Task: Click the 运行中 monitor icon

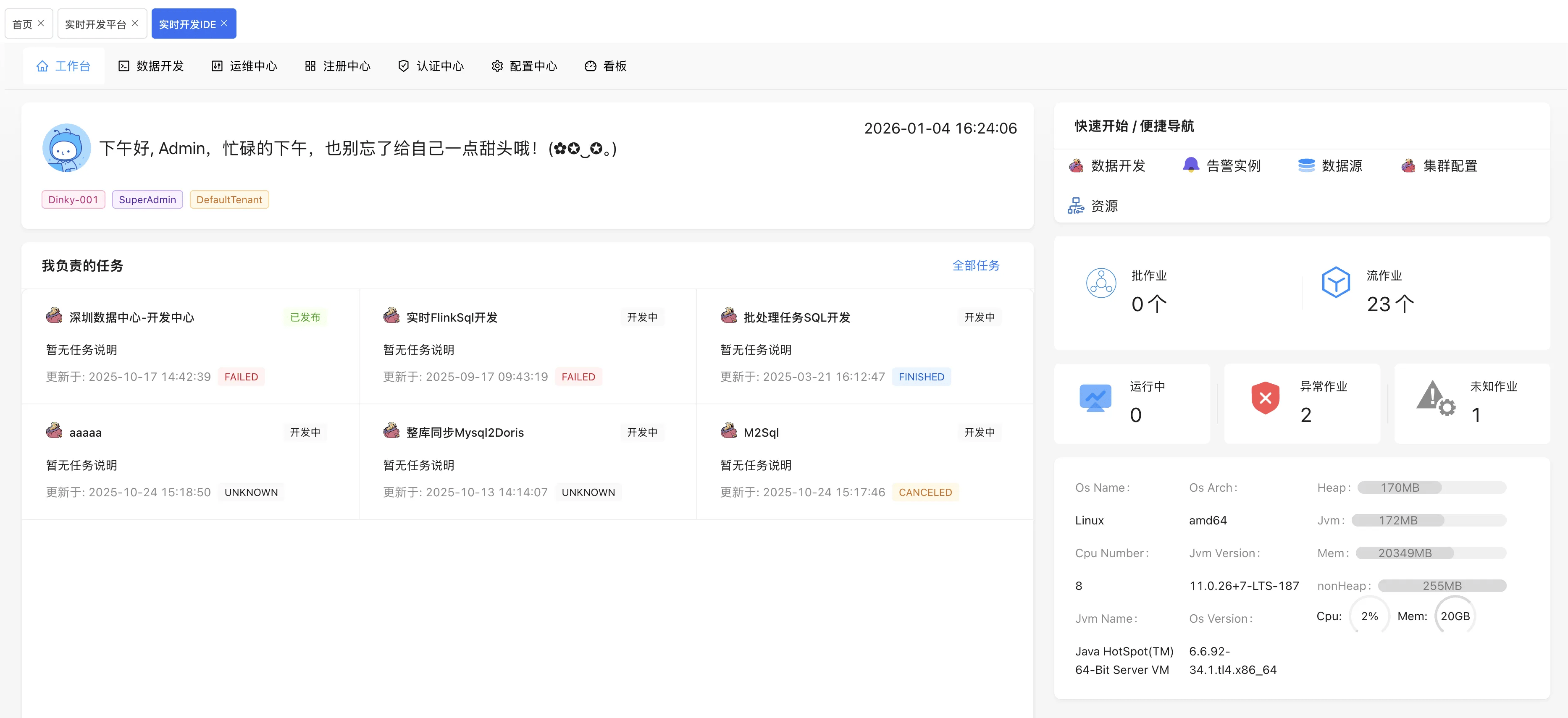Action: (x=1095, y=398)
